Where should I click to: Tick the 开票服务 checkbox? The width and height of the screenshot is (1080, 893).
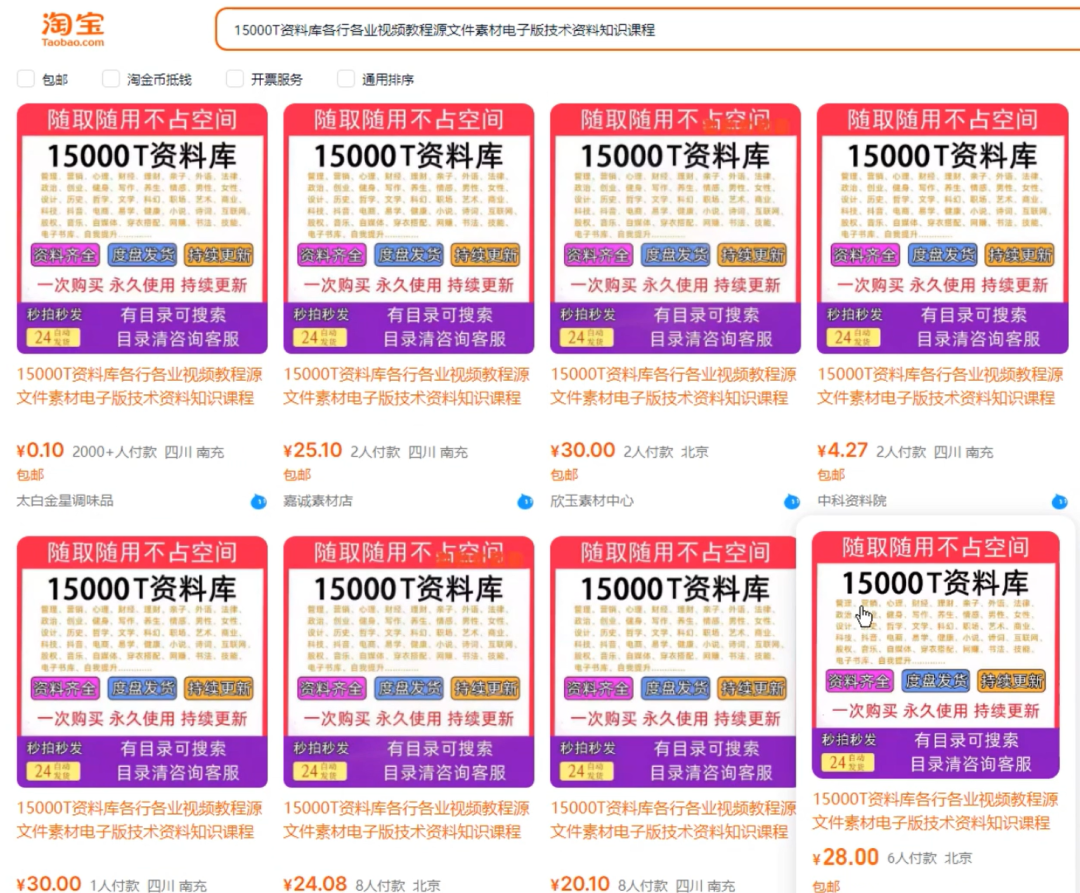[235, 78]
